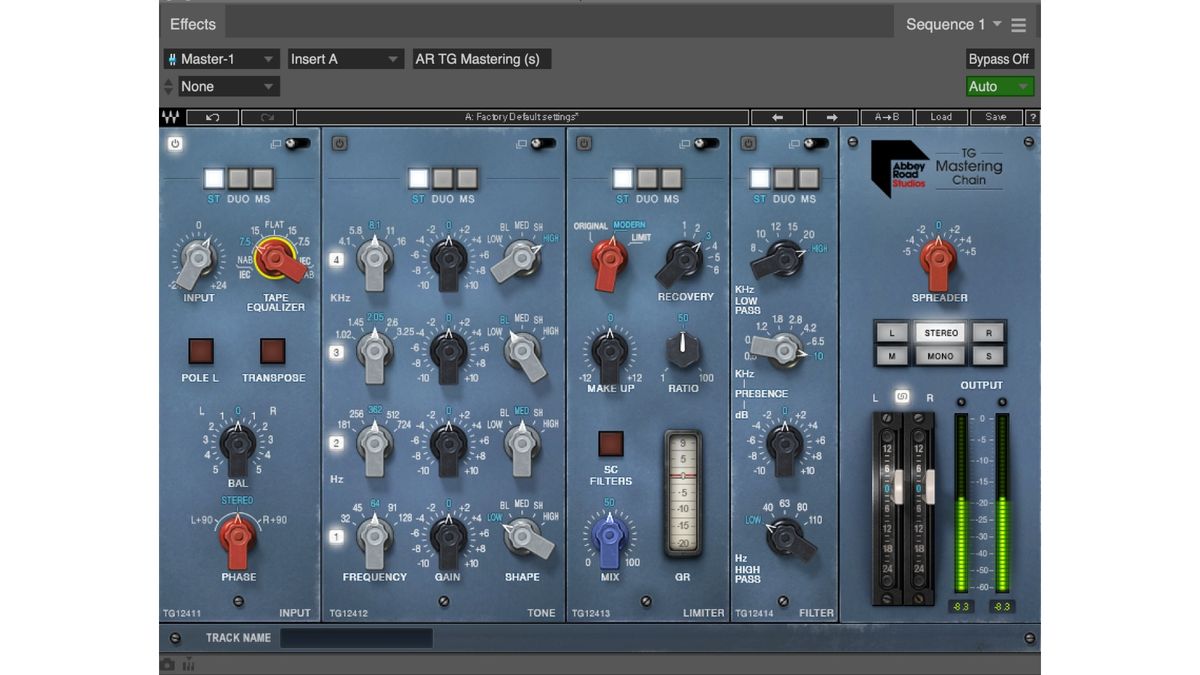Open the Master-1 track dropdown

221,58
